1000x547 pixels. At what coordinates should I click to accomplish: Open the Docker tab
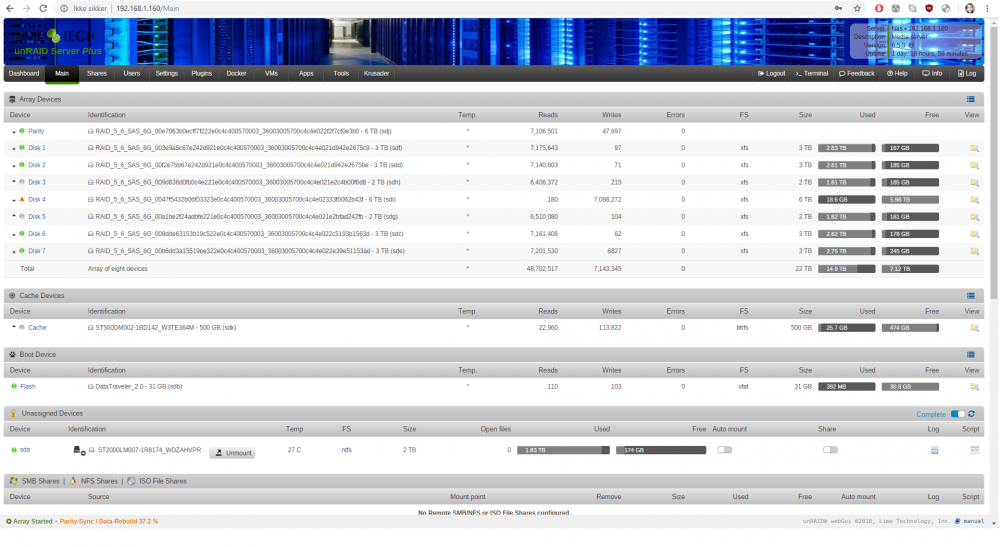(236, 73)
